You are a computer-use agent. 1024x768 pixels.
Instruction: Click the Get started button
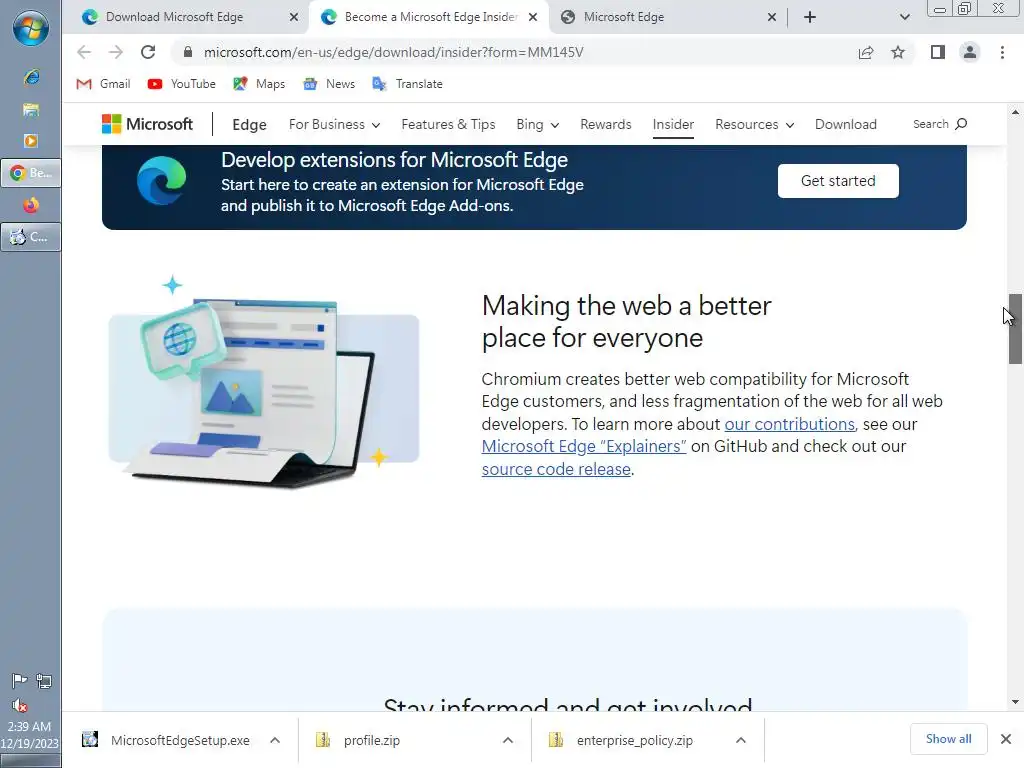click(838, 181)
